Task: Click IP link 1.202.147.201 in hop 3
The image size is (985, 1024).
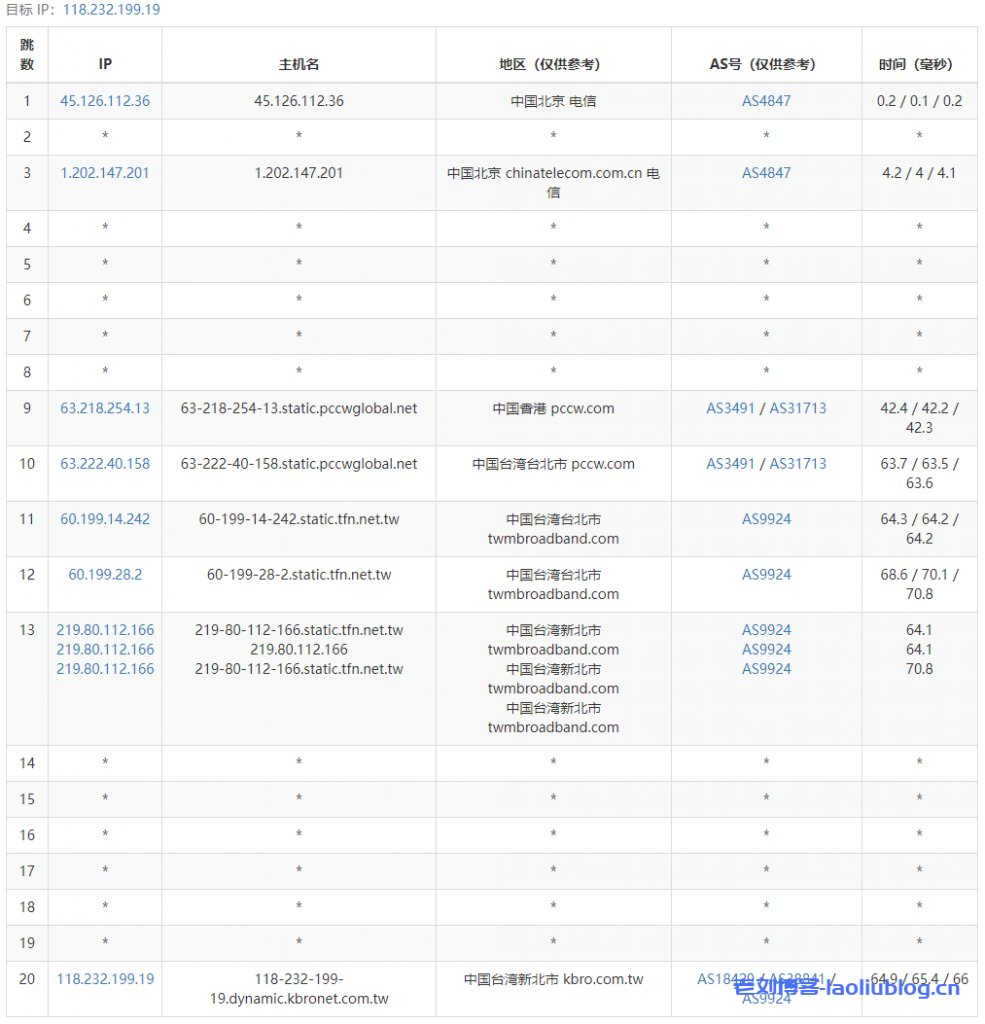Action: click(104, 172)
